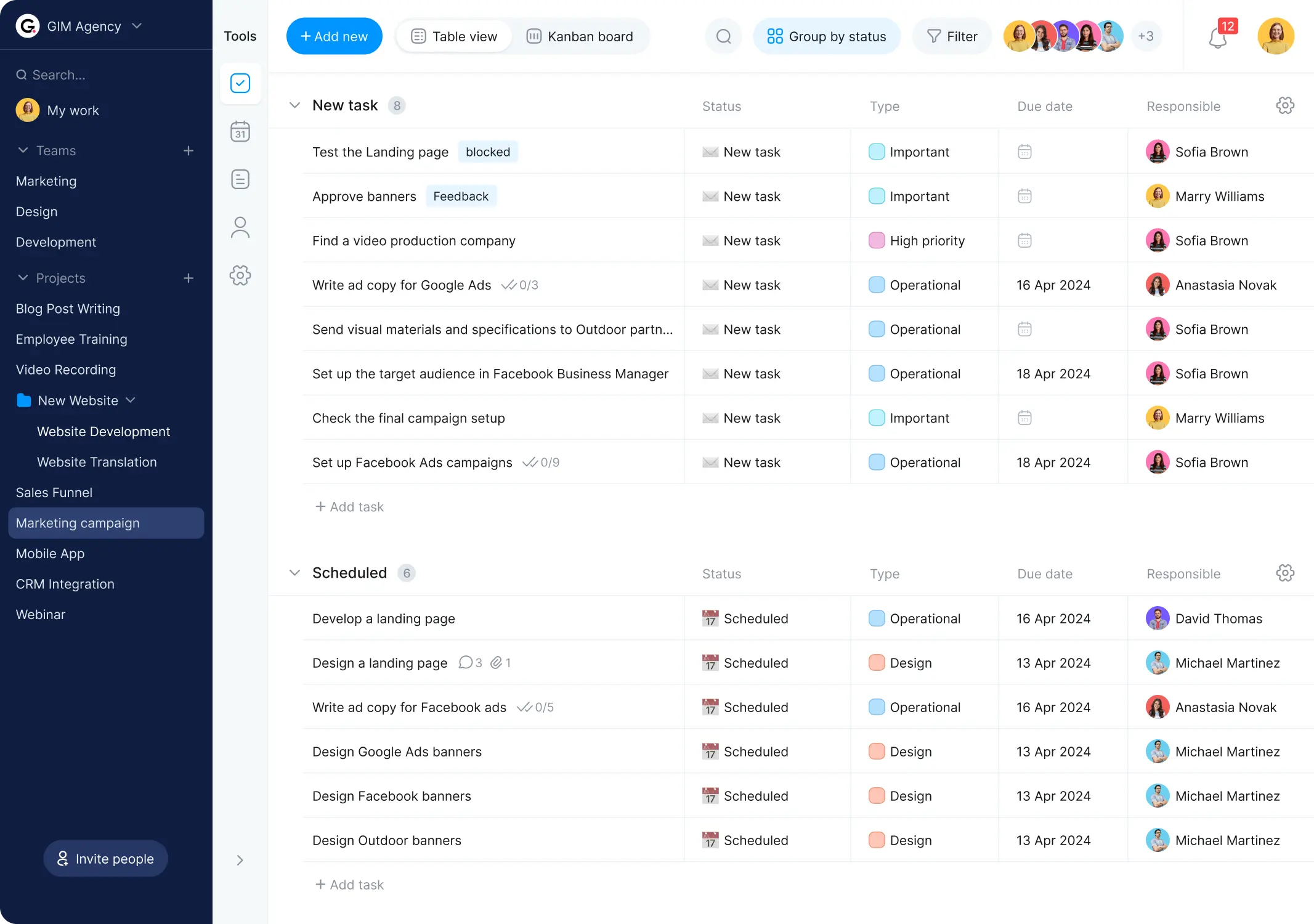Viewport: 1314px width, 924px height.
Task: Click the My Work person icon
Action: point(27,110)
